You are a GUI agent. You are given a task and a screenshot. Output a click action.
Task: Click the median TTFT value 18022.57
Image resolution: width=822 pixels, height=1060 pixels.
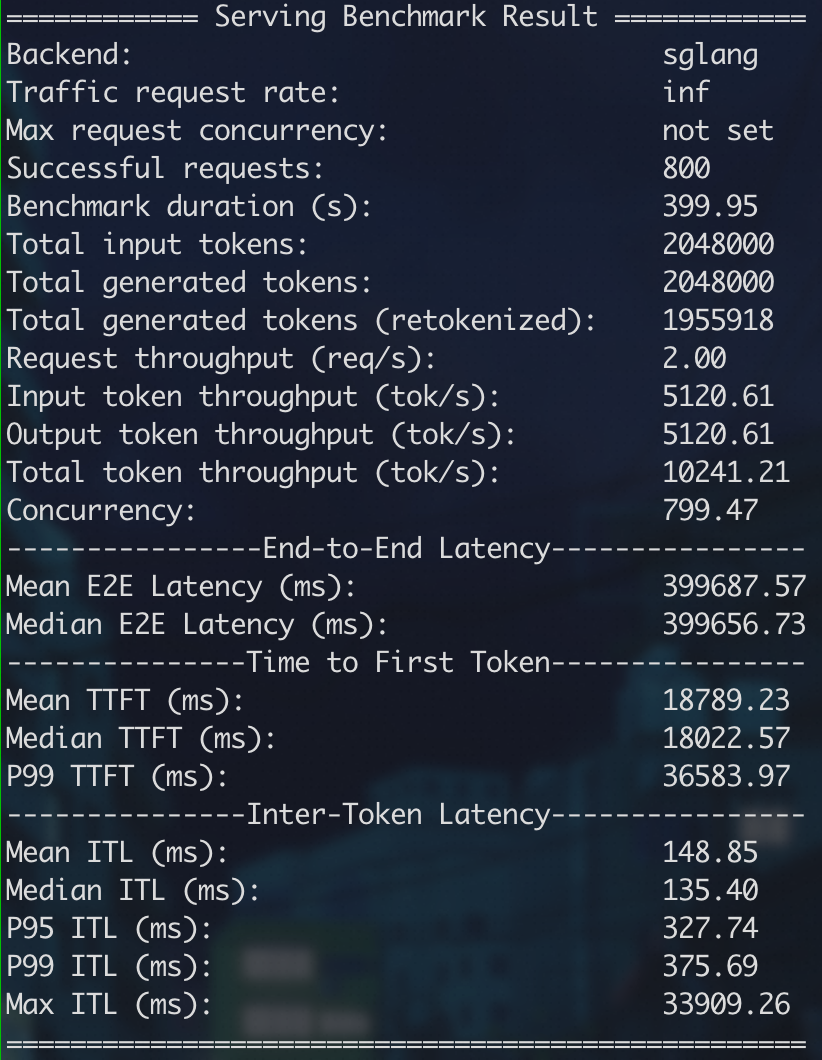(x=726, y=739)
